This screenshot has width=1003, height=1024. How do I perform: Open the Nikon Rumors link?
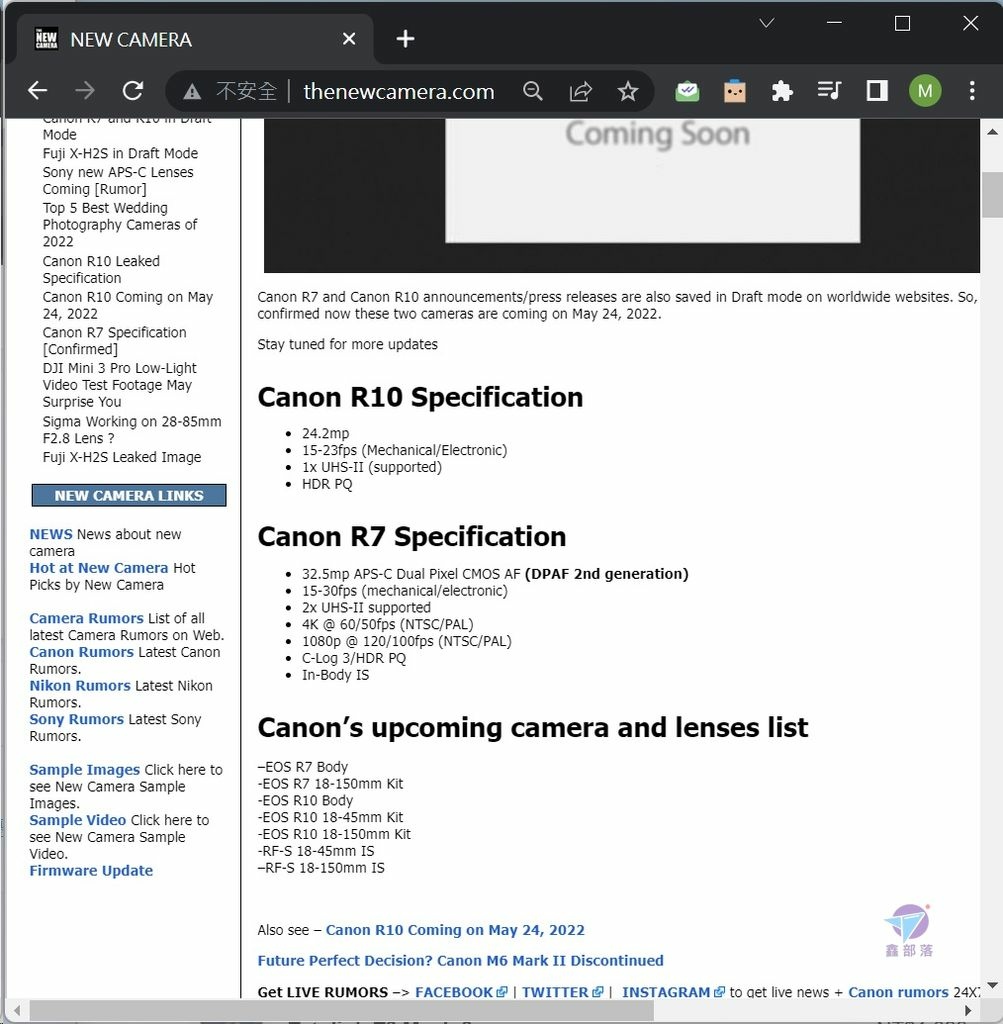80,686
